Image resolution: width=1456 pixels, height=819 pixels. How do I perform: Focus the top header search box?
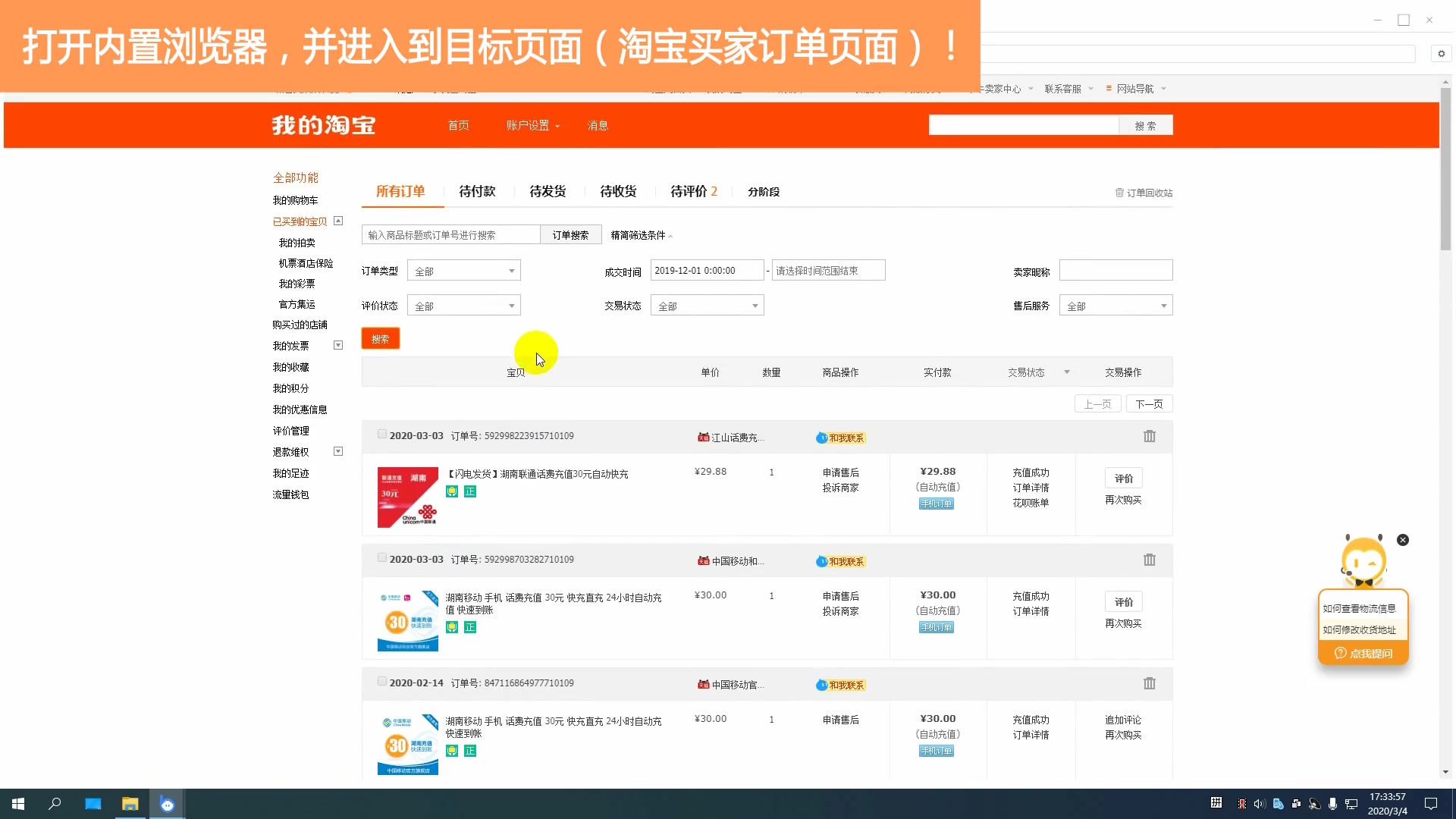point(1024,125)
